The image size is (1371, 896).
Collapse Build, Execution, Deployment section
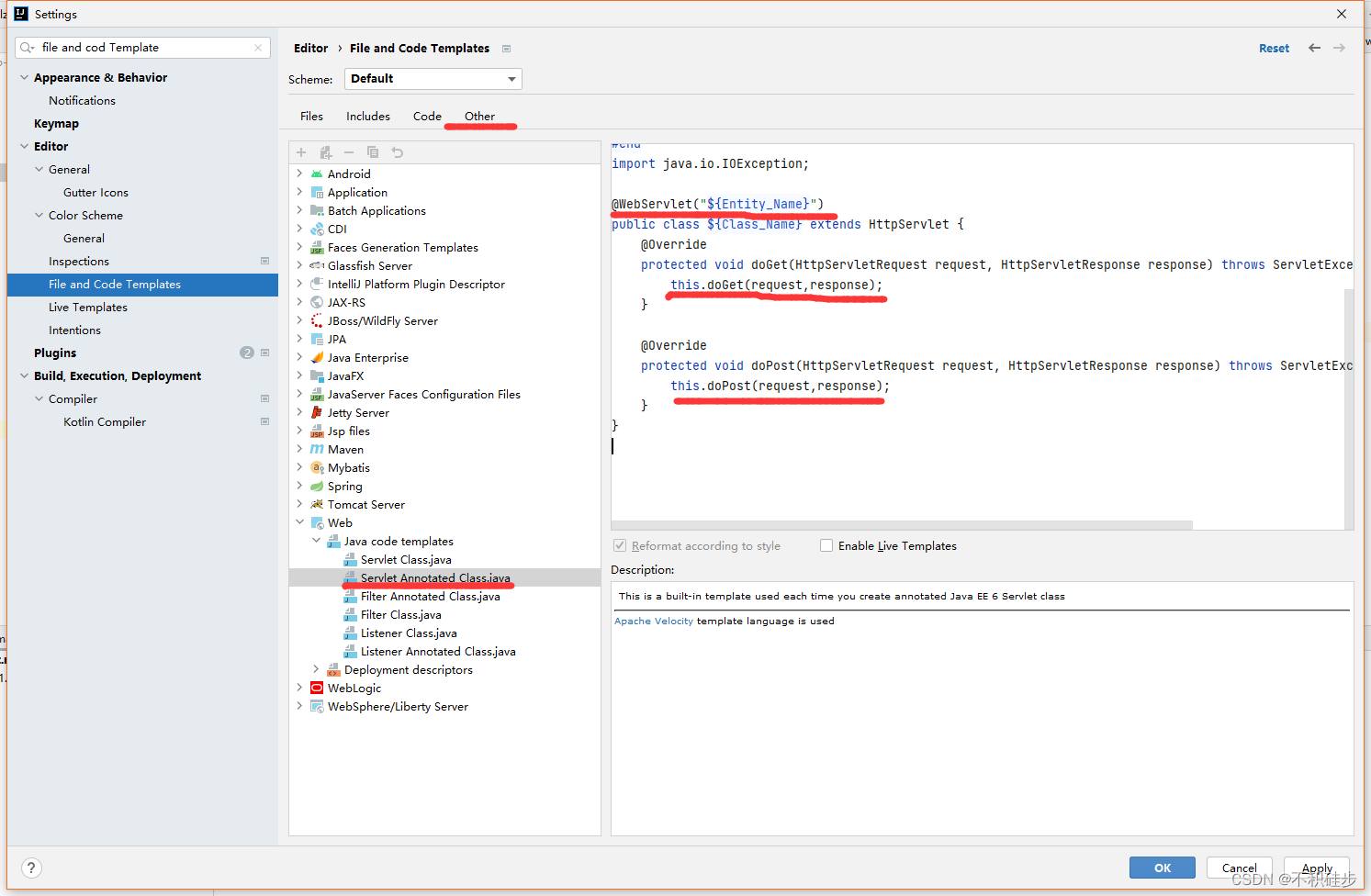point(24,375)
